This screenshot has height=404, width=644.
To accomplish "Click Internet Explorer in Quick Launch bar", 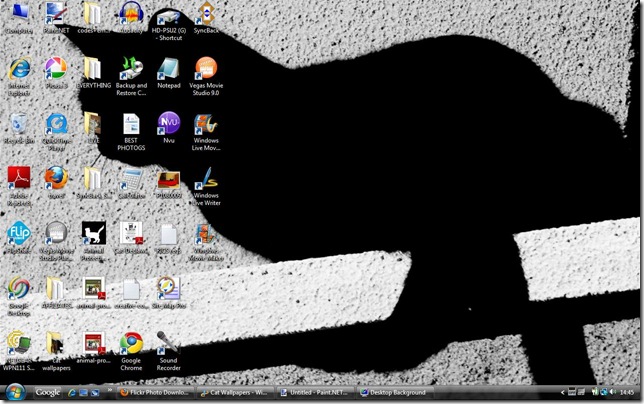I will [x=72, y=393].
